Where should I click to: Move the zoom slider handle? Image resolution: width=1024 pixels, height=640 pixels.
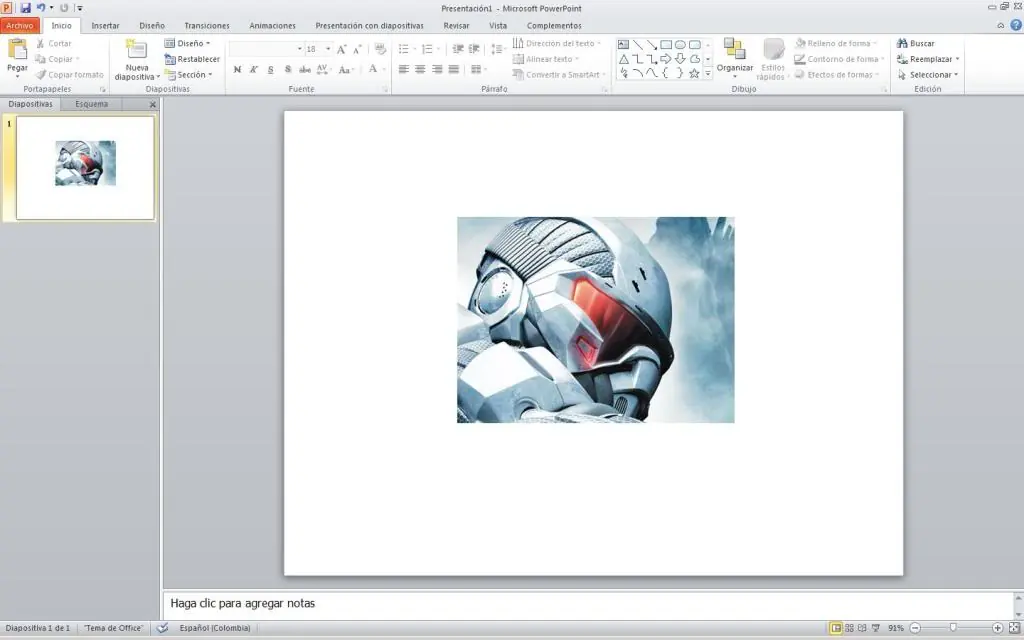953,628
